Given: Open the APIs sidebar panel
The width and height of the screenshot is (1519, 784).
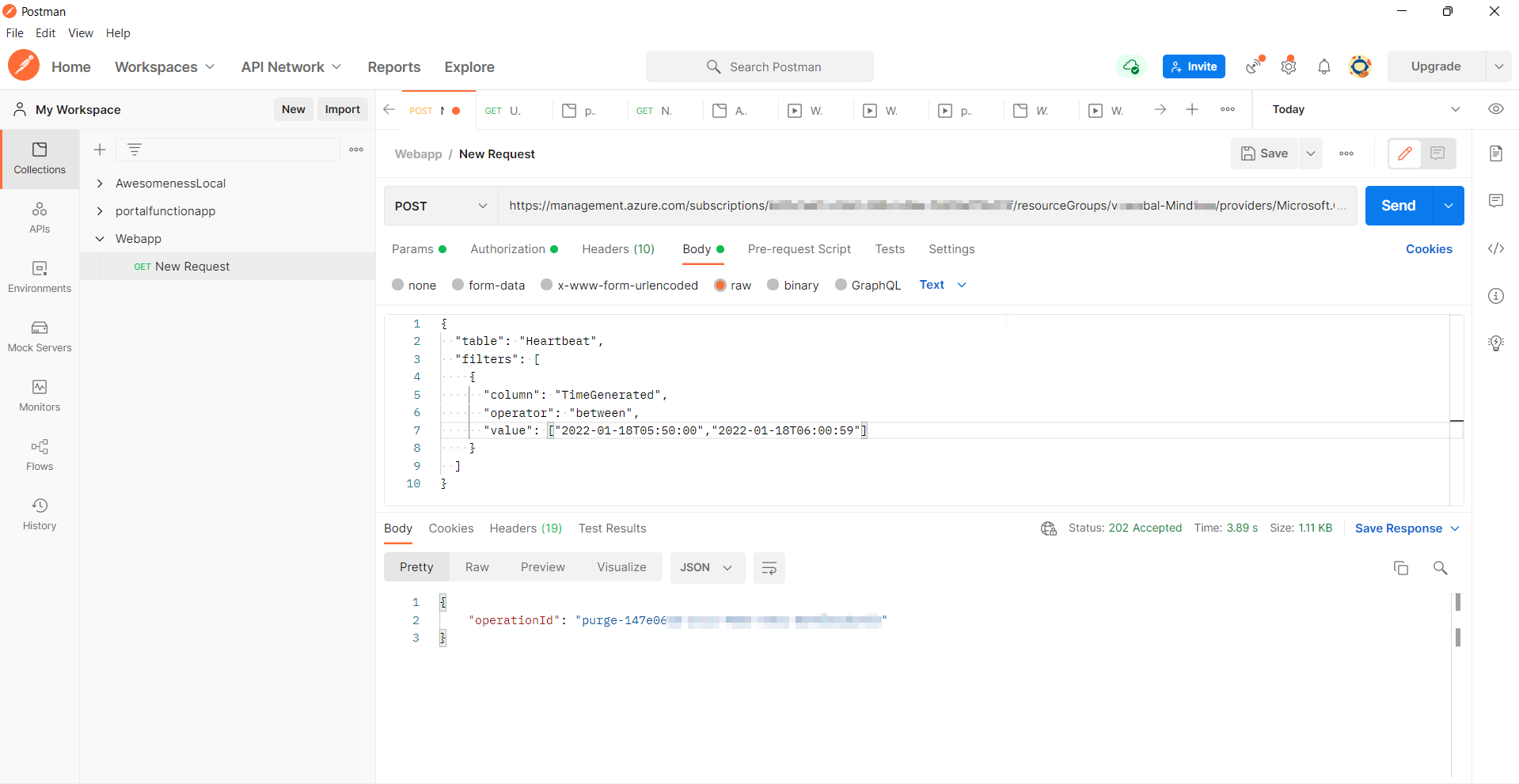Looking at the screenshot, I should 40,218.
